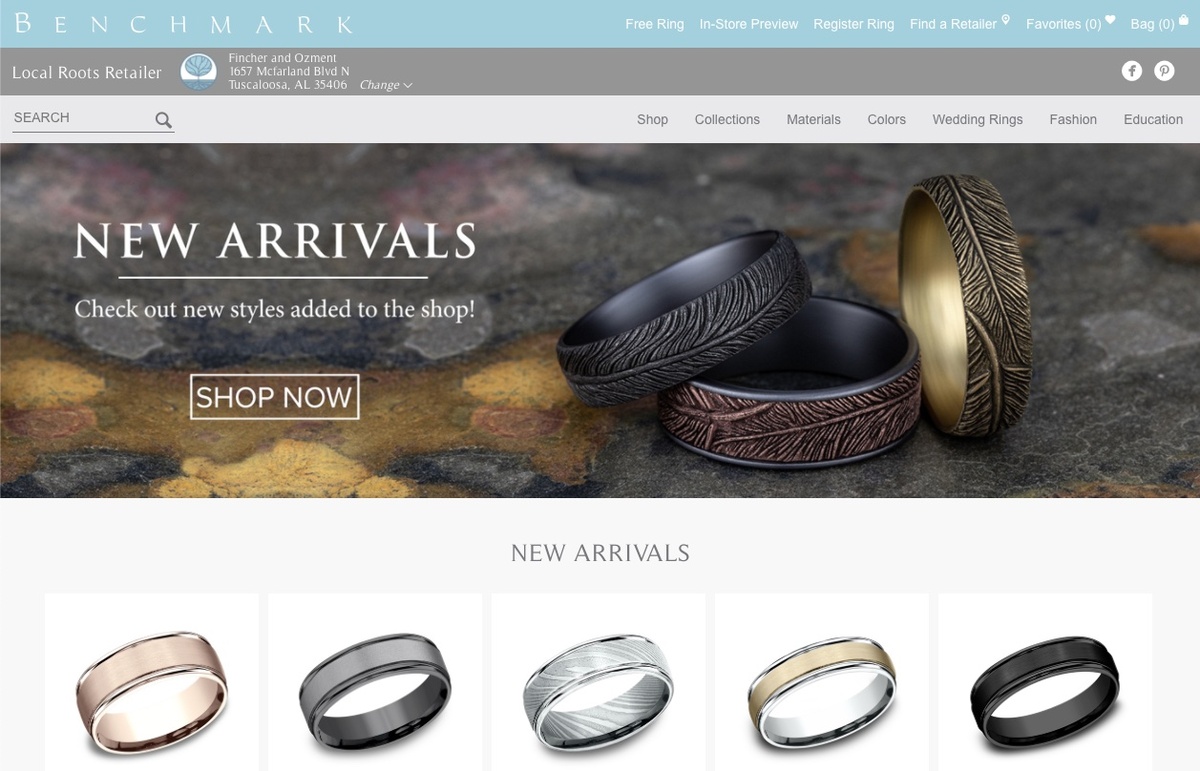Open the In-Store Preview link

749,24
